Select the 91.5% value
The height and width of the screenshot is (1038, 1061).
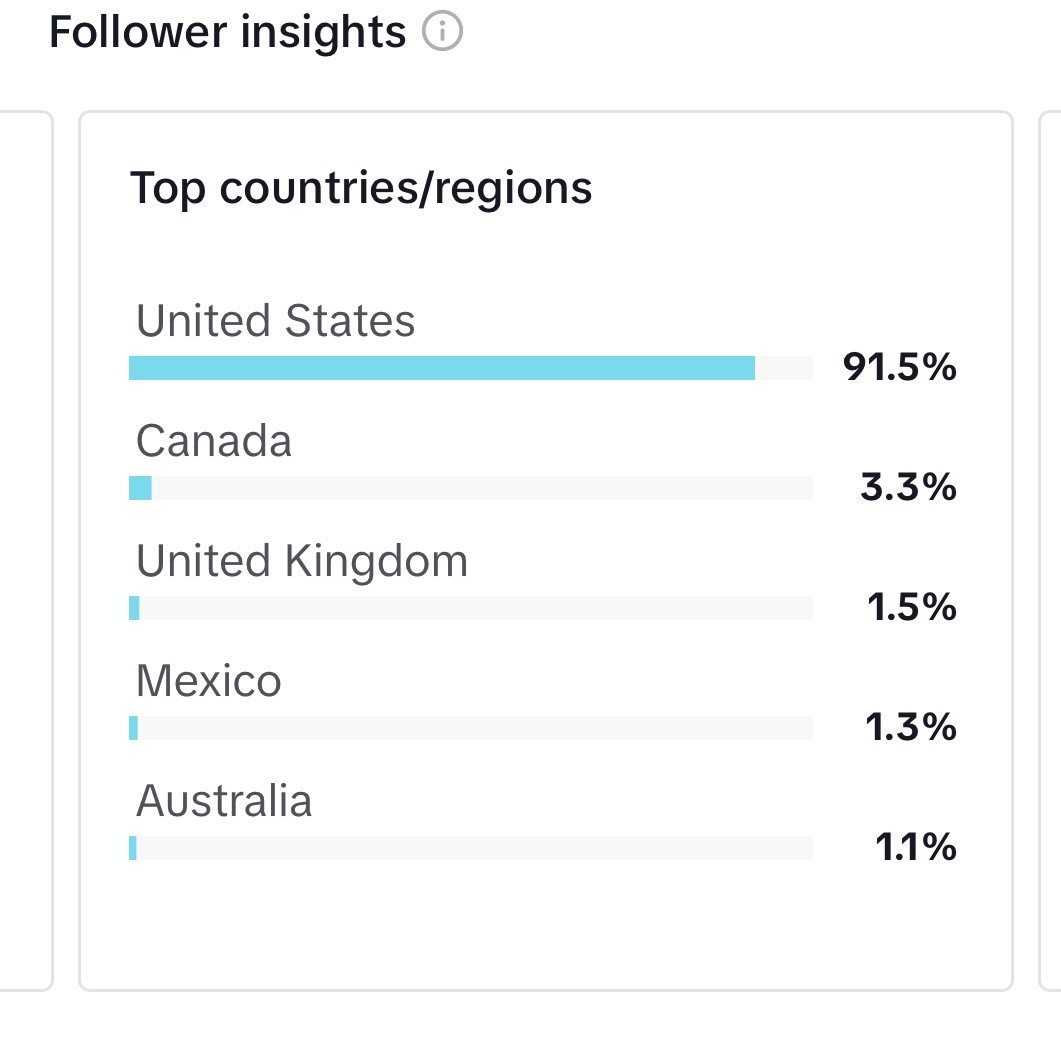point(899,367)
